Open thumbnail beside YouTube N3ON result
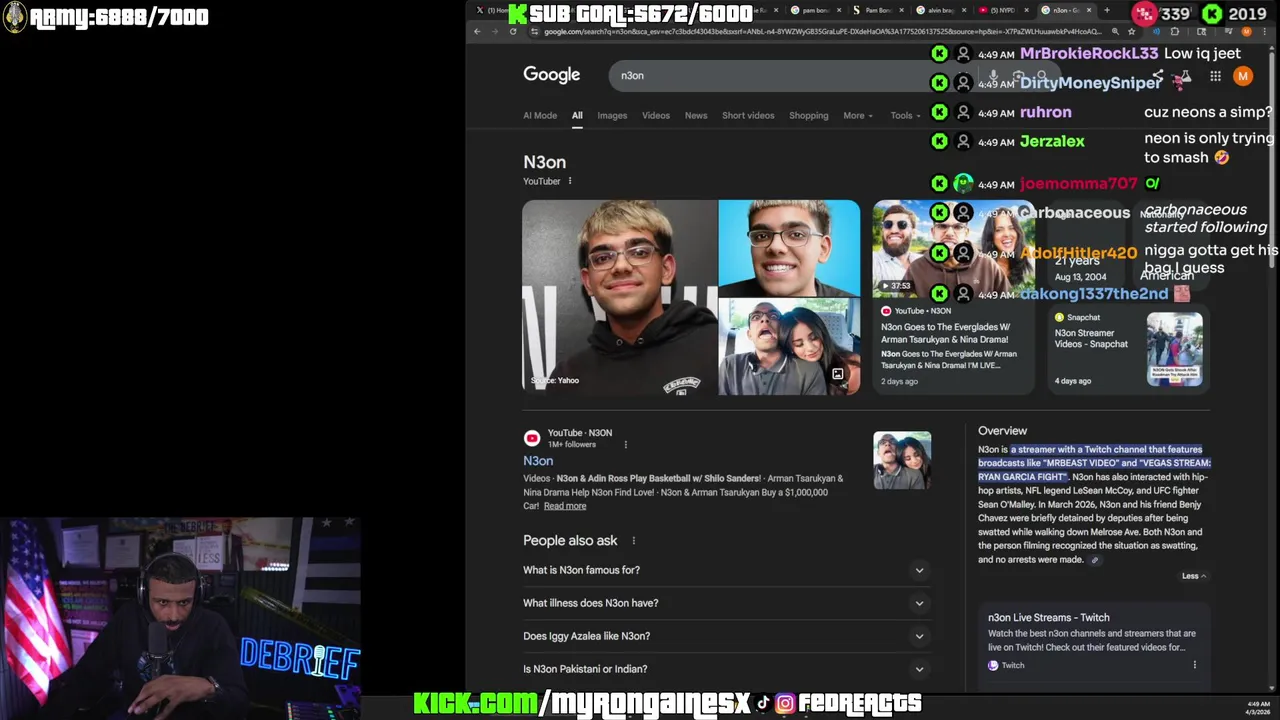 [x=902, y=460]
